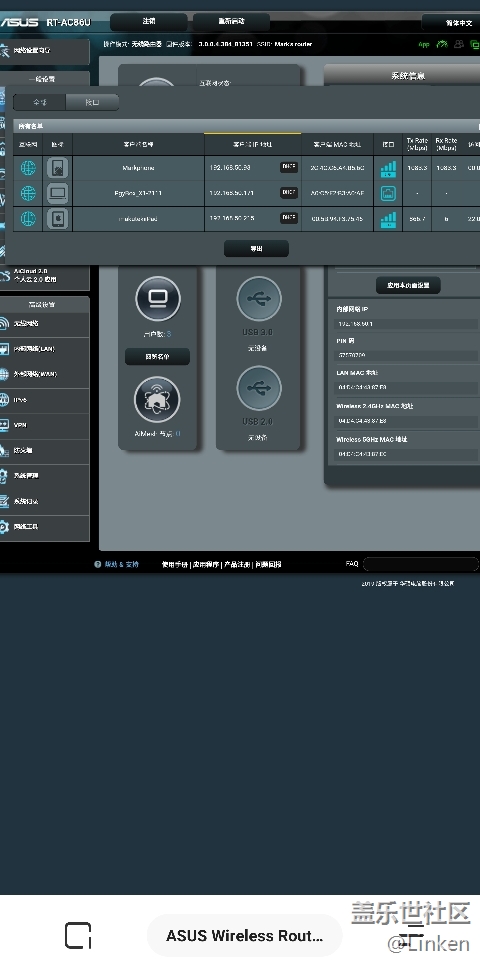Click the green App status link
480x975 pixels.
(424, 45)
